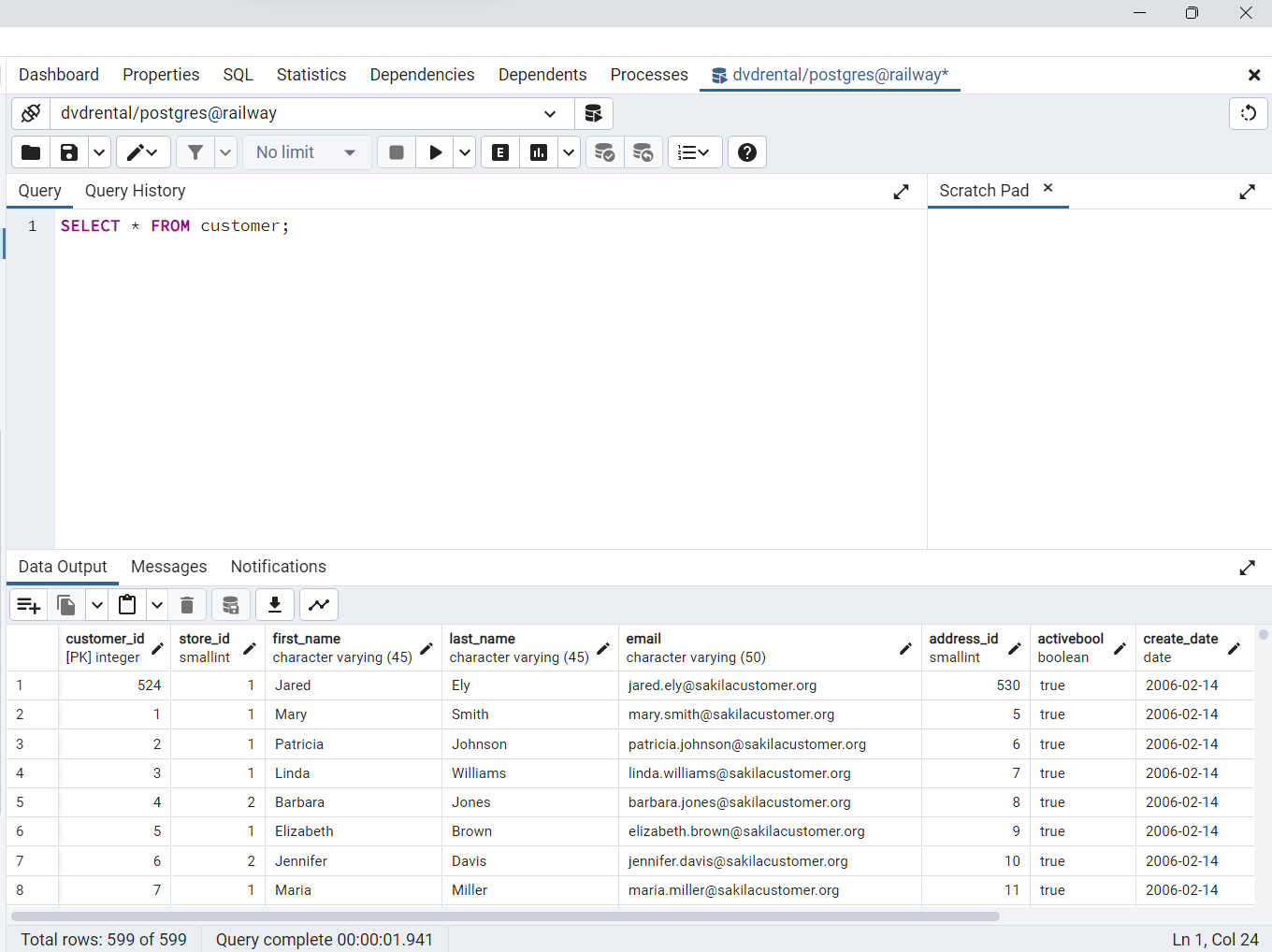1272x952 pixels.
Task: Open help question mark icon
Action: pyautogui.click(x=747, y=152)
